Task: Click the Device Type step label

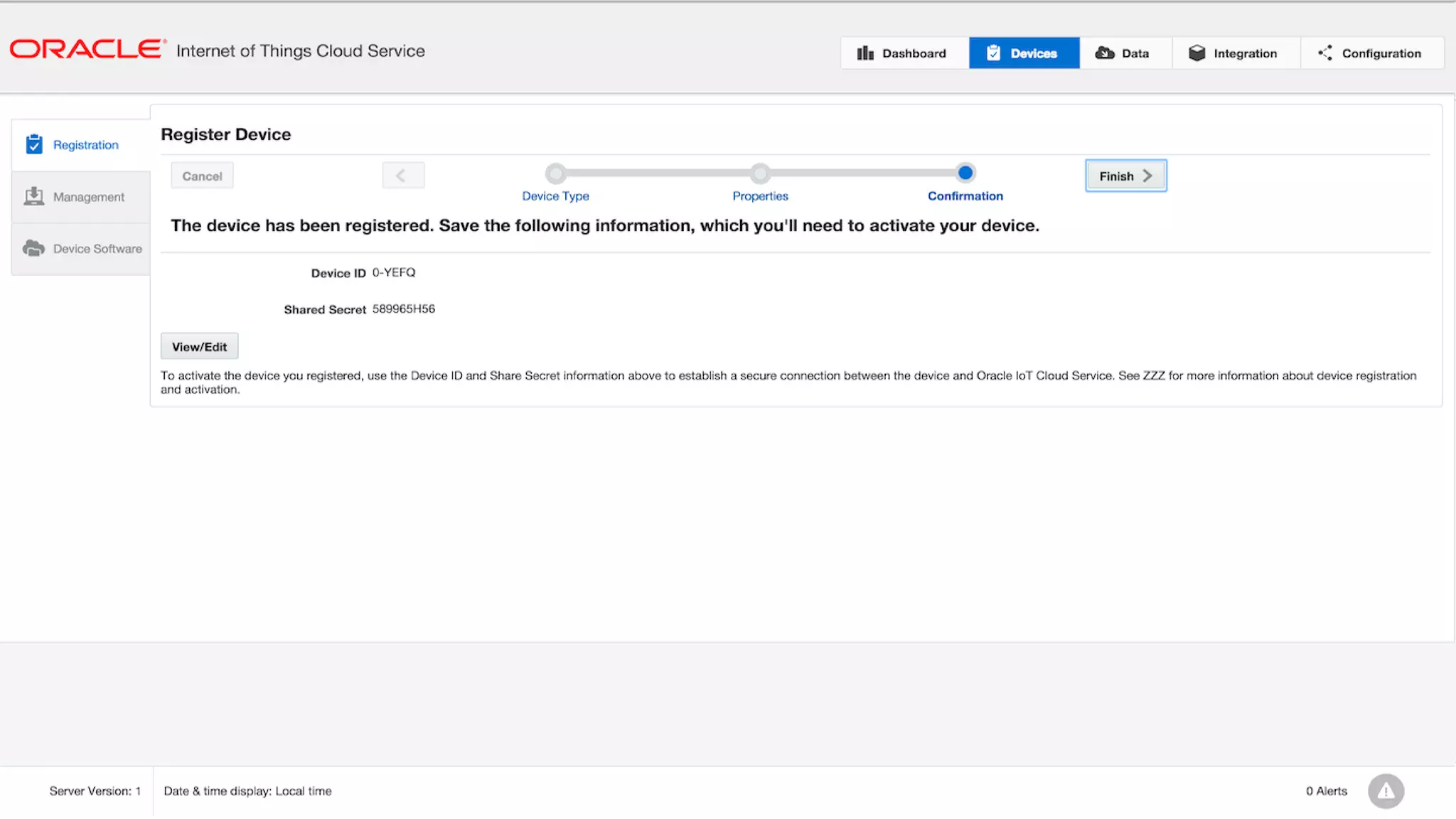Action: point(555,196)
